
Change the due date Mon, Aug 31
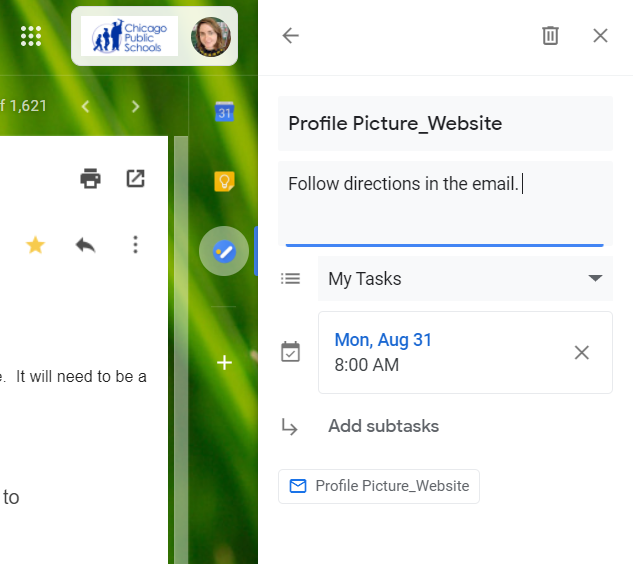[383, 340]
